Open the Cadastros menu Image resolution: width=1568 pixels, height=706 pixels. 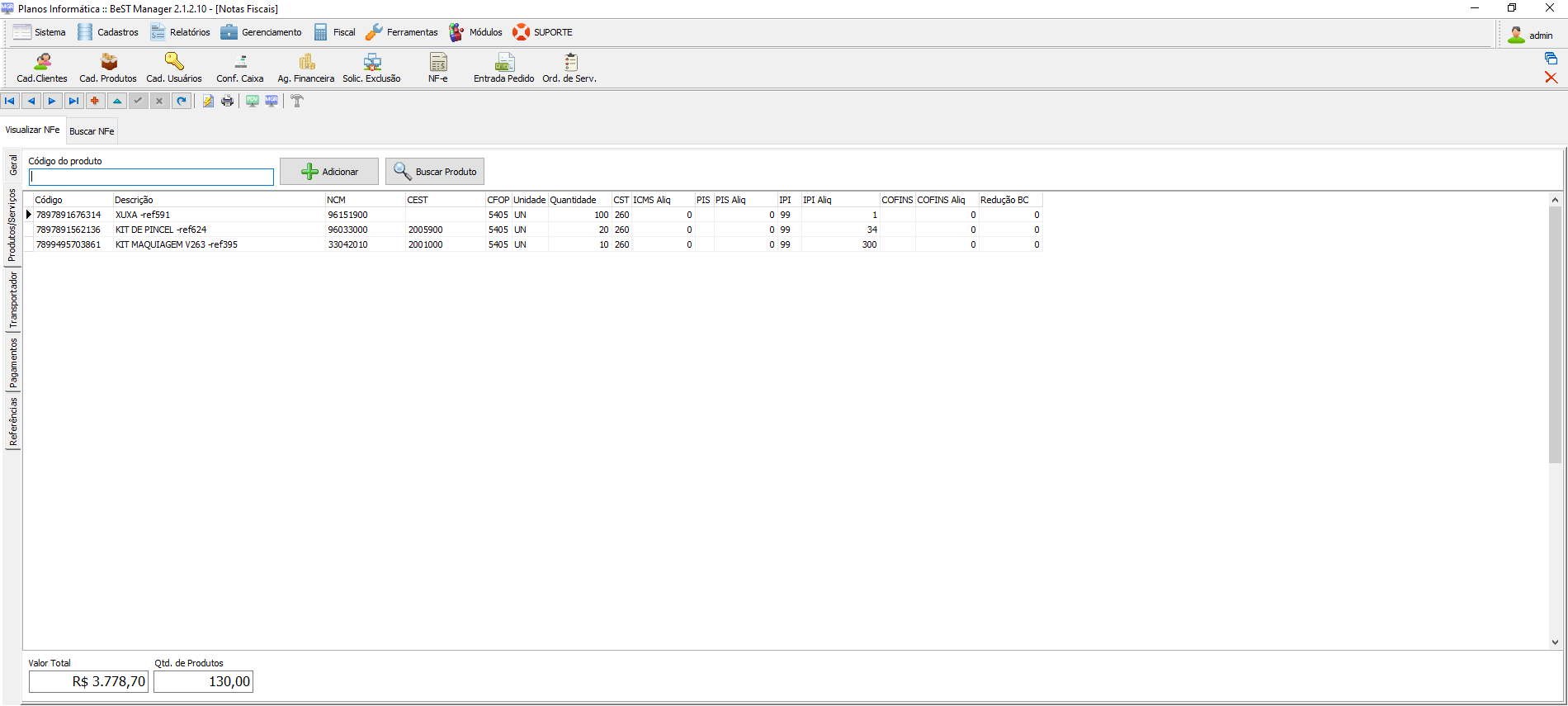(x=108, y=32)
